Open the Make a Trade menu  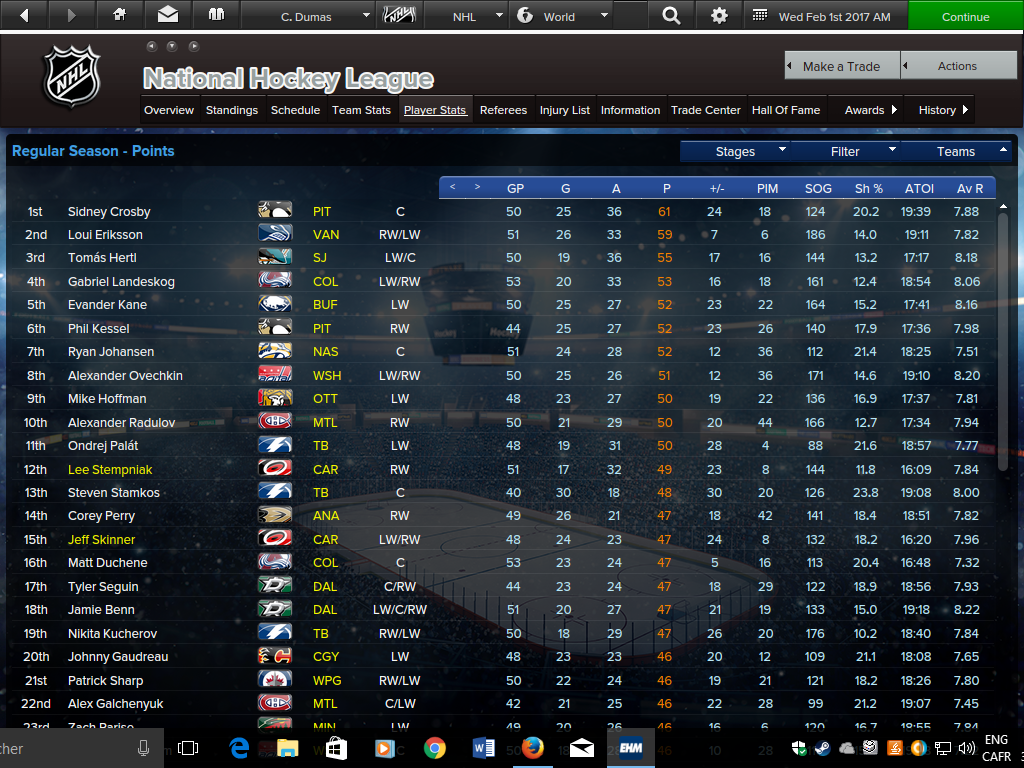pos(842,66)
